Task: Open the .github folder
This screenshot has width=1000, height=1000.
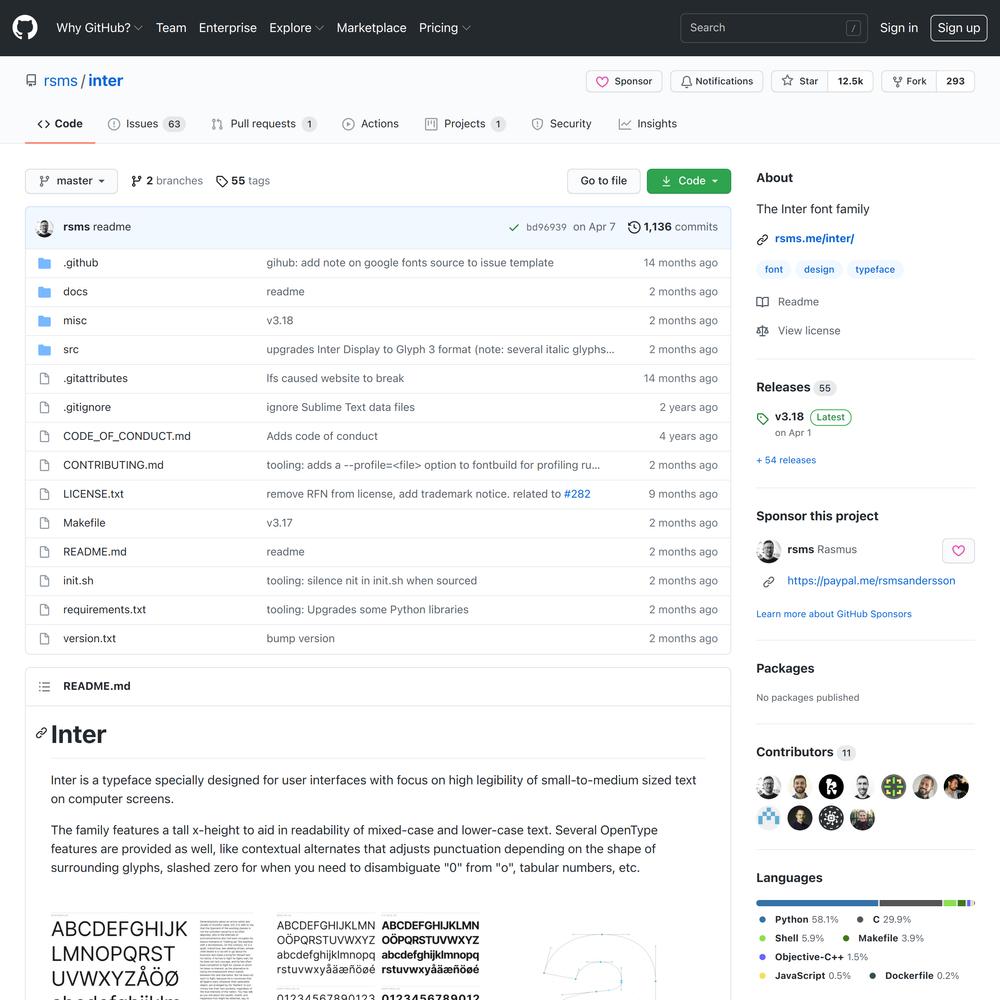Action: (x=80, y=263)
